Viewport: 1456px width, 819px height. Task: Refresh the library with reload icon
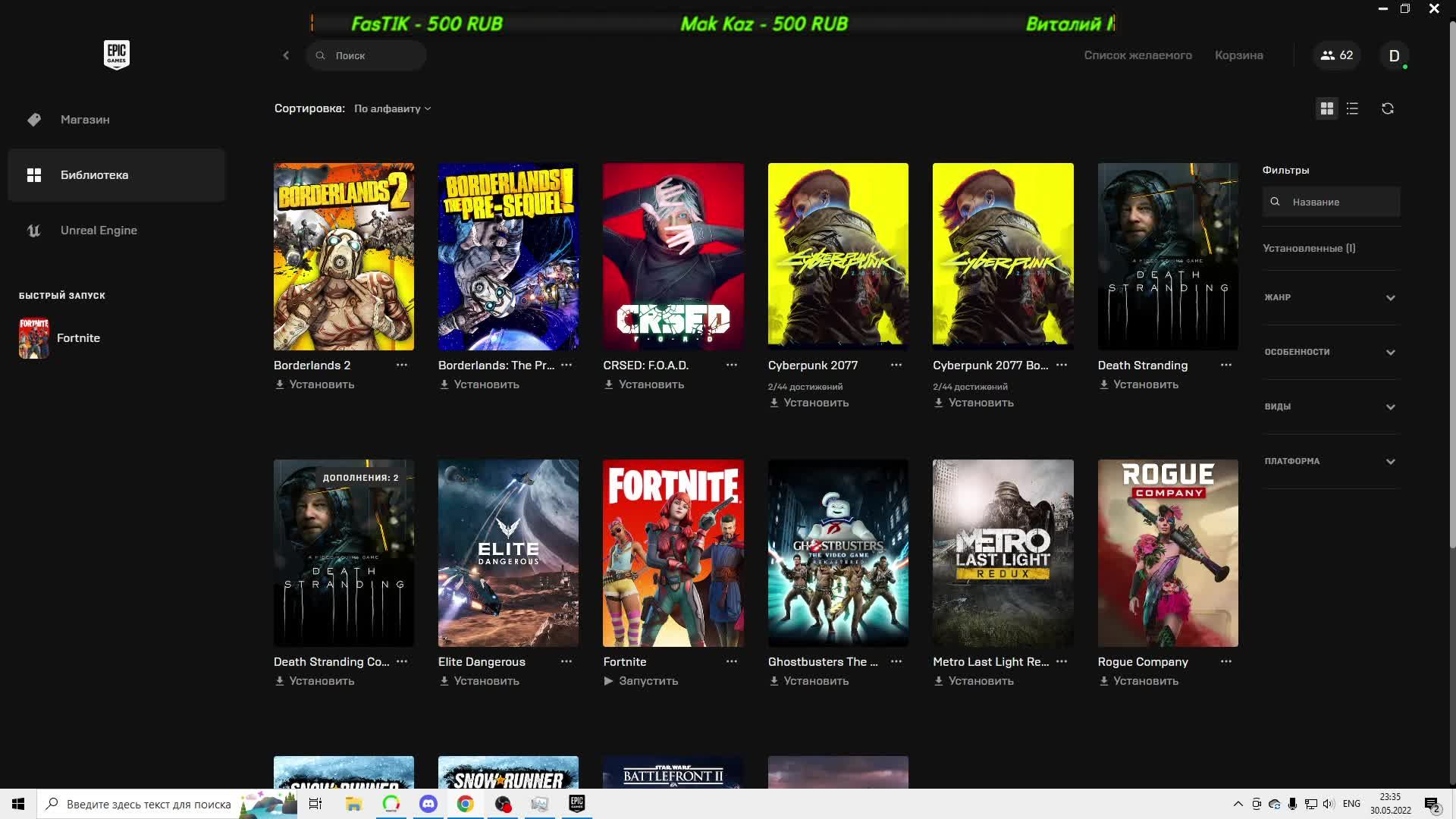1387,108
